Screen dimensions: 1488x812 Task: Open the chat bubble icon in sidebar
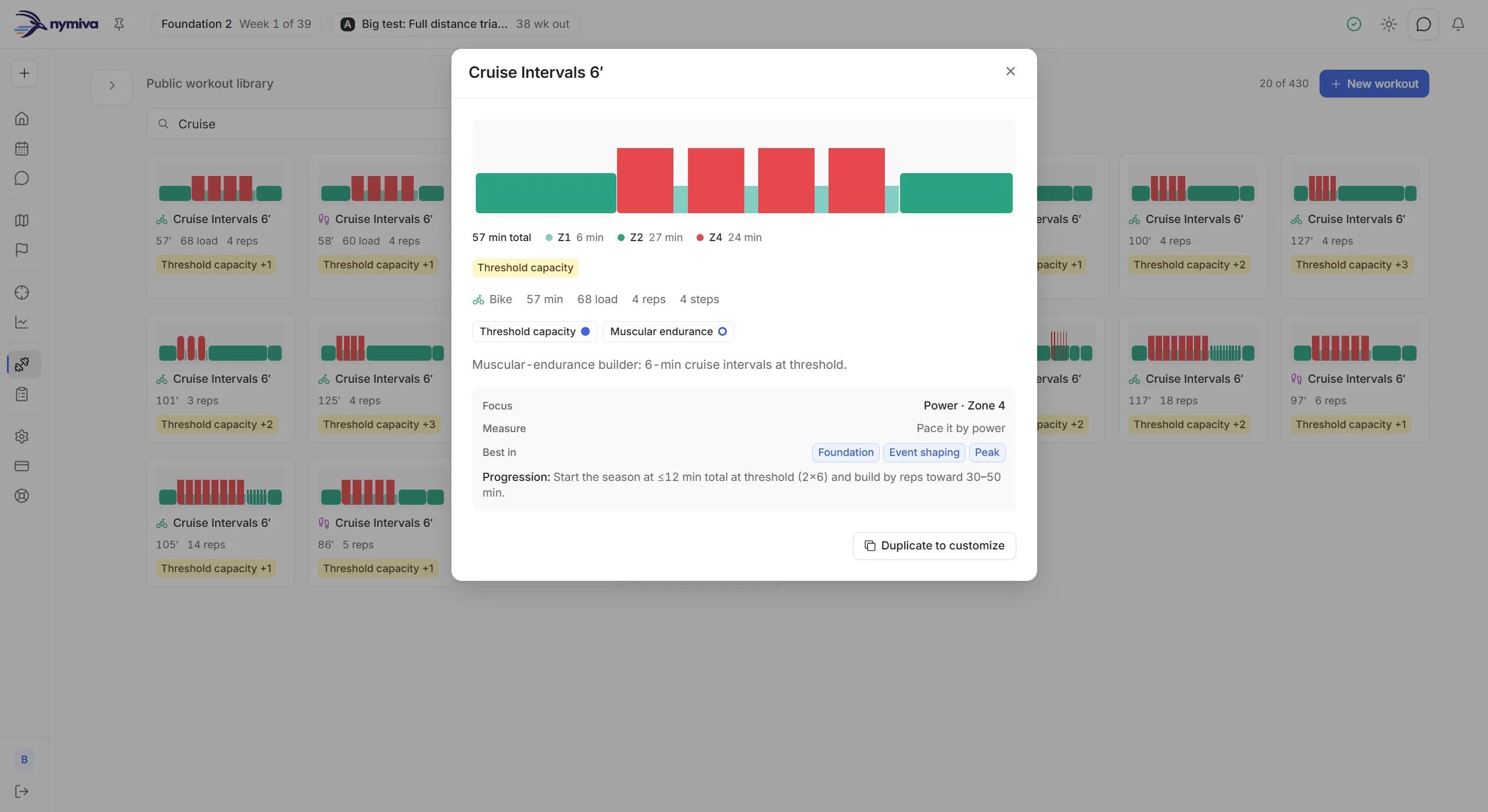22,178
